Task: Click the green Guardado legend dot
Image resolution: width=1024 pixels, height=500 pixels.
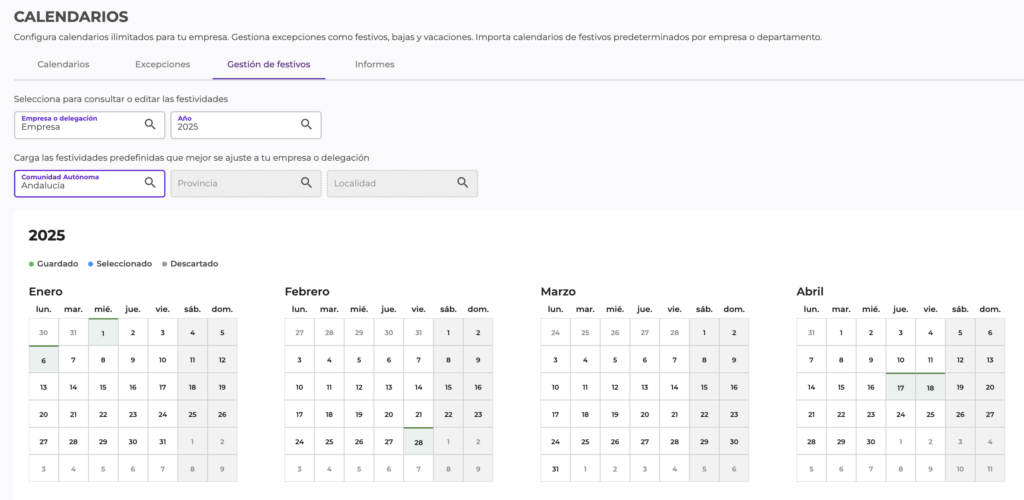Action: tap(31, 264)
